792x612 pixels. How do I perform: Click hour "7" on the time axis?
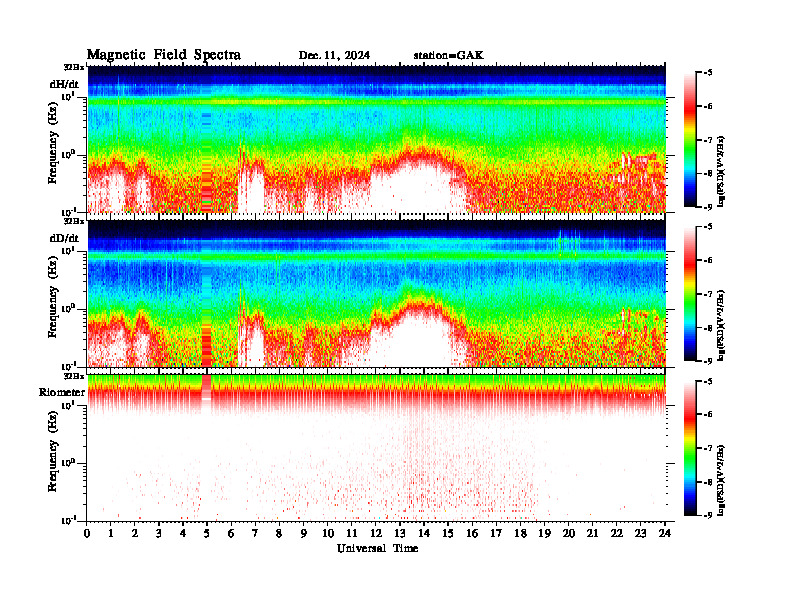[255, 533]
